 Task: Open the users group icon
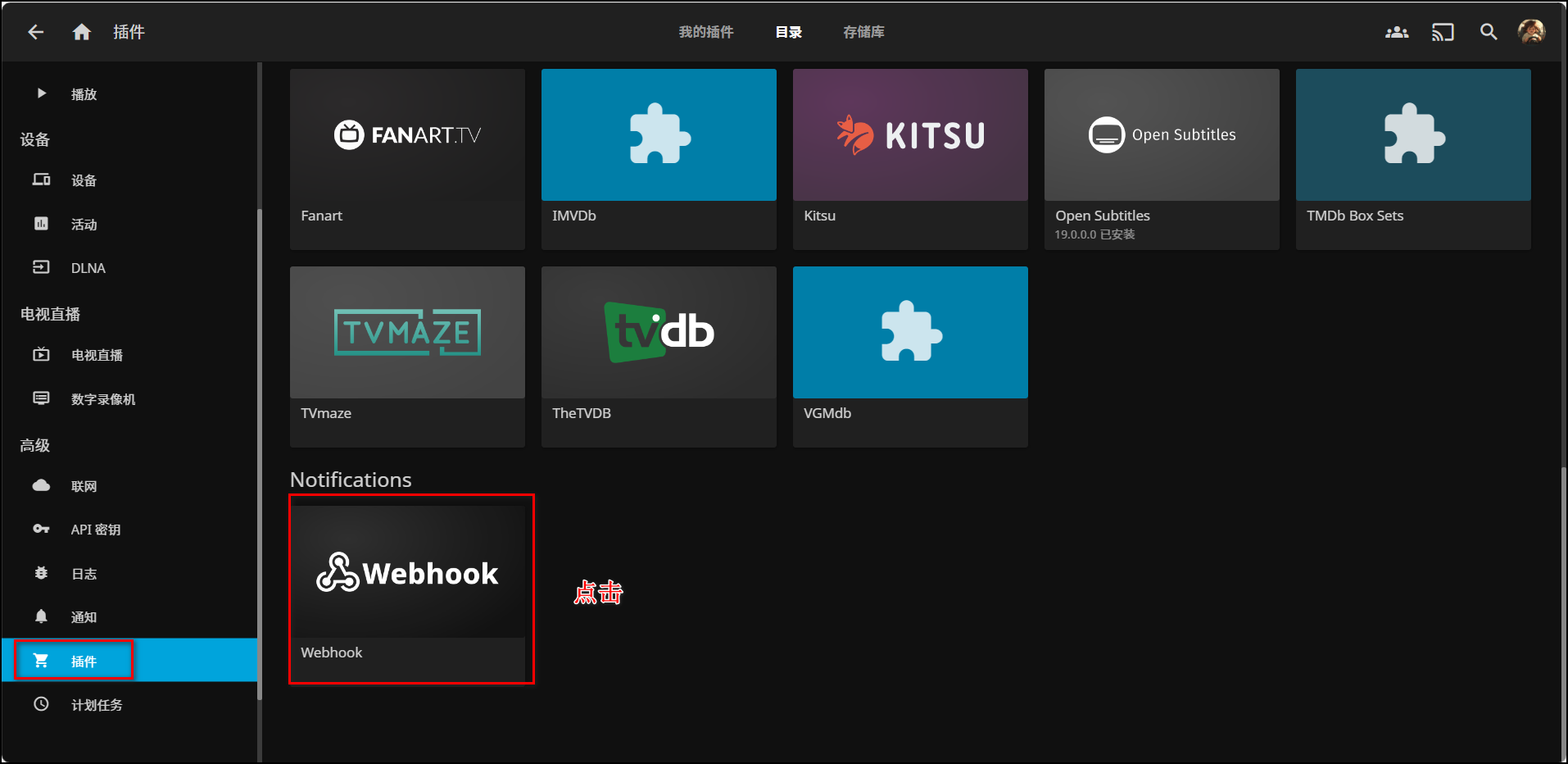[x=1396, y=32]
